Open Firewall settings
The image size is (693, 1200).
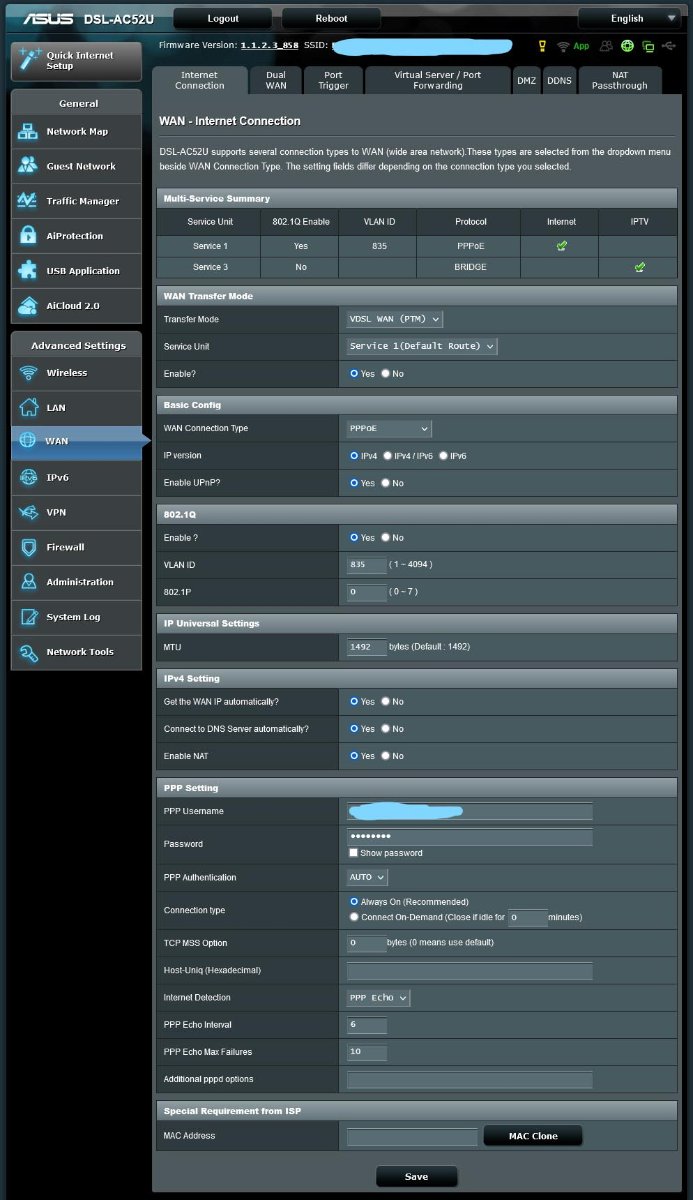[x=76, y=547]
